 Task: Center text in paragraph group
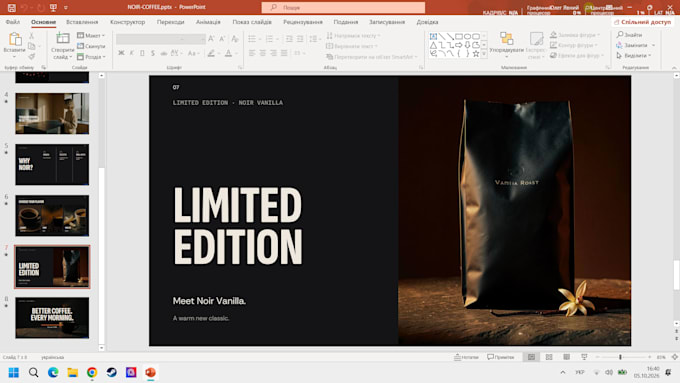coord(263,53)
